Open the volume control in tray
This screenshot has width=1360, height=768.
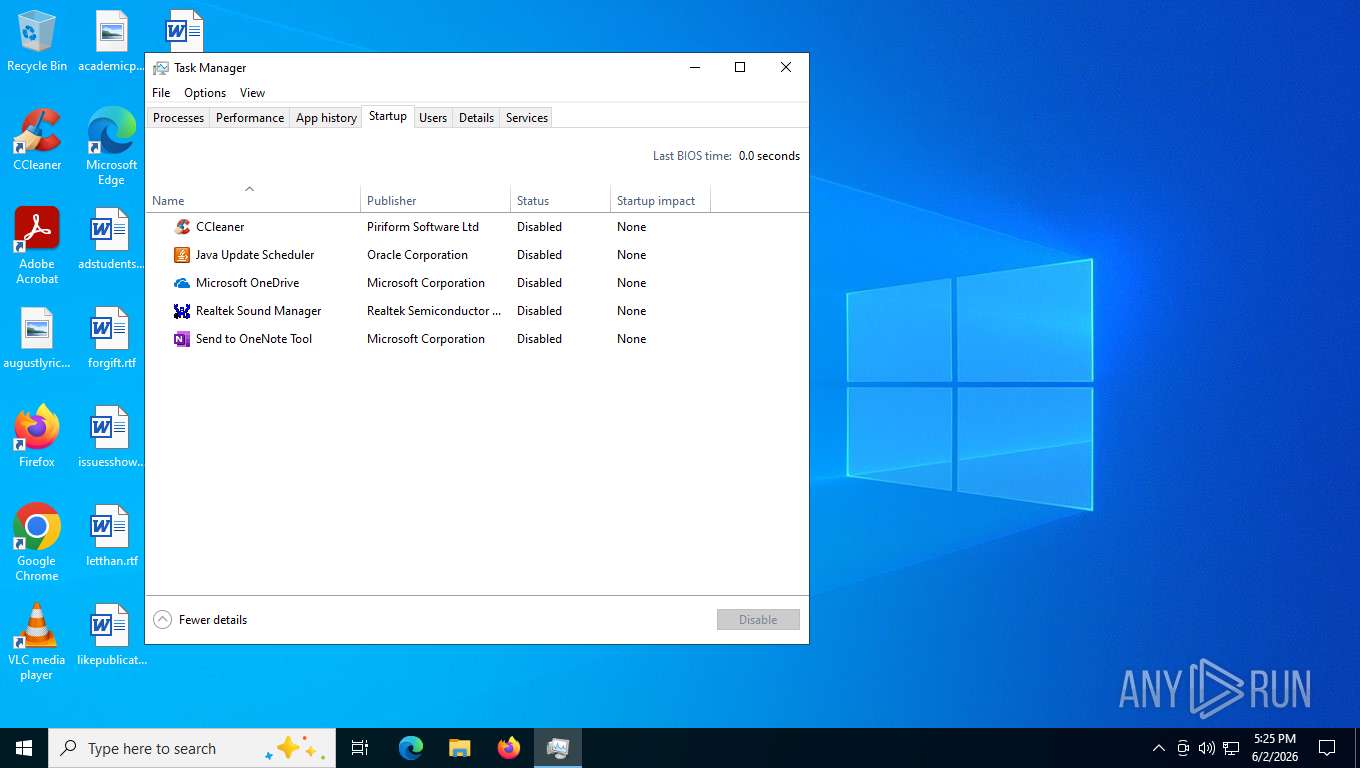pos(1207,748)
